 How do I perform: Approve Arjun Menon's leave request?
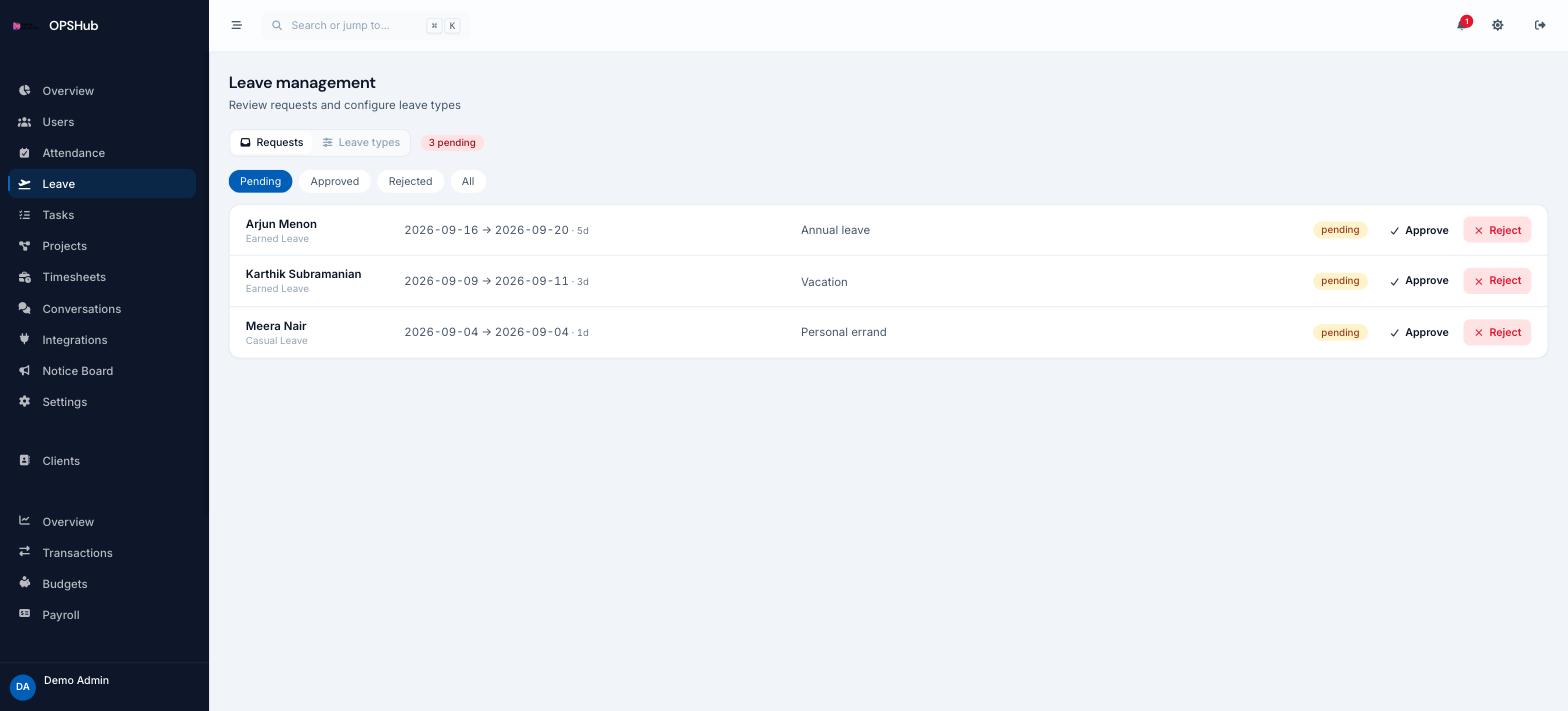1419,230
